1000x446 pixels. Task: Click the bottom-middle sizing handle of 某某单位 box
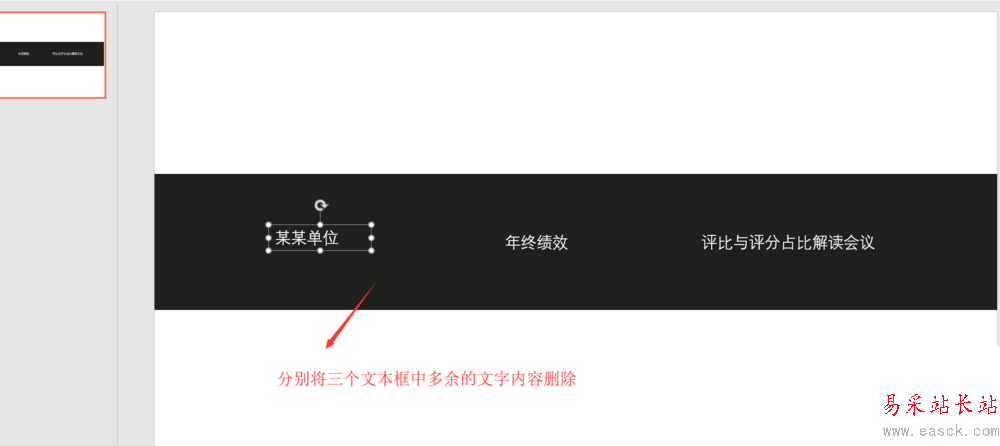[320, 251]
